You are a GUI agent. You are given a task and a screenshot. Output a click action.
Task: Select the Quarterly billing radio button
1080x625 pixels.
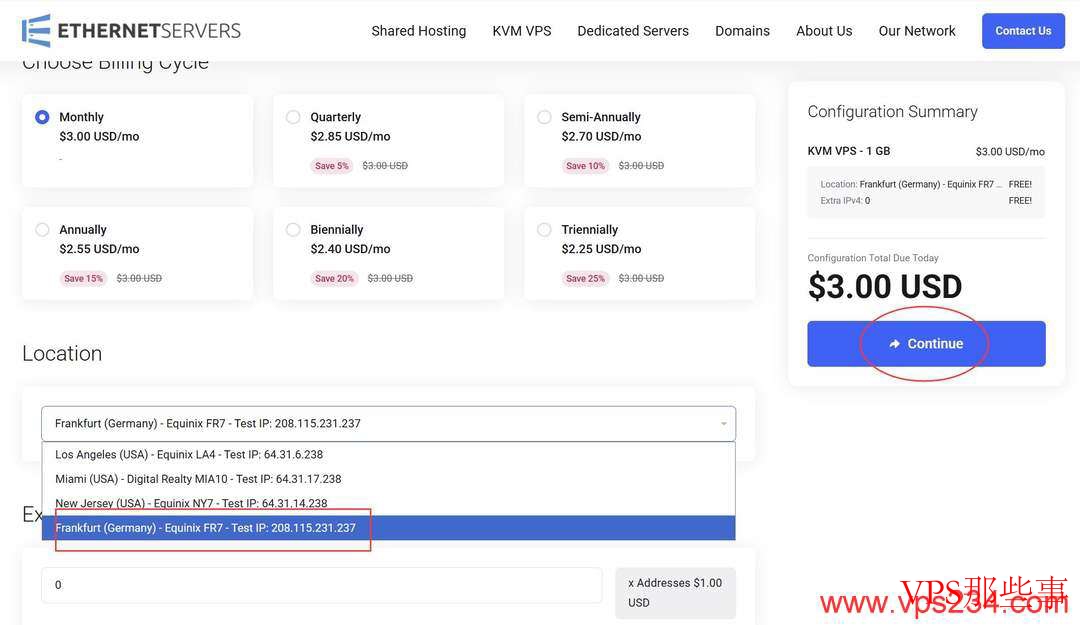pos(293,117)
